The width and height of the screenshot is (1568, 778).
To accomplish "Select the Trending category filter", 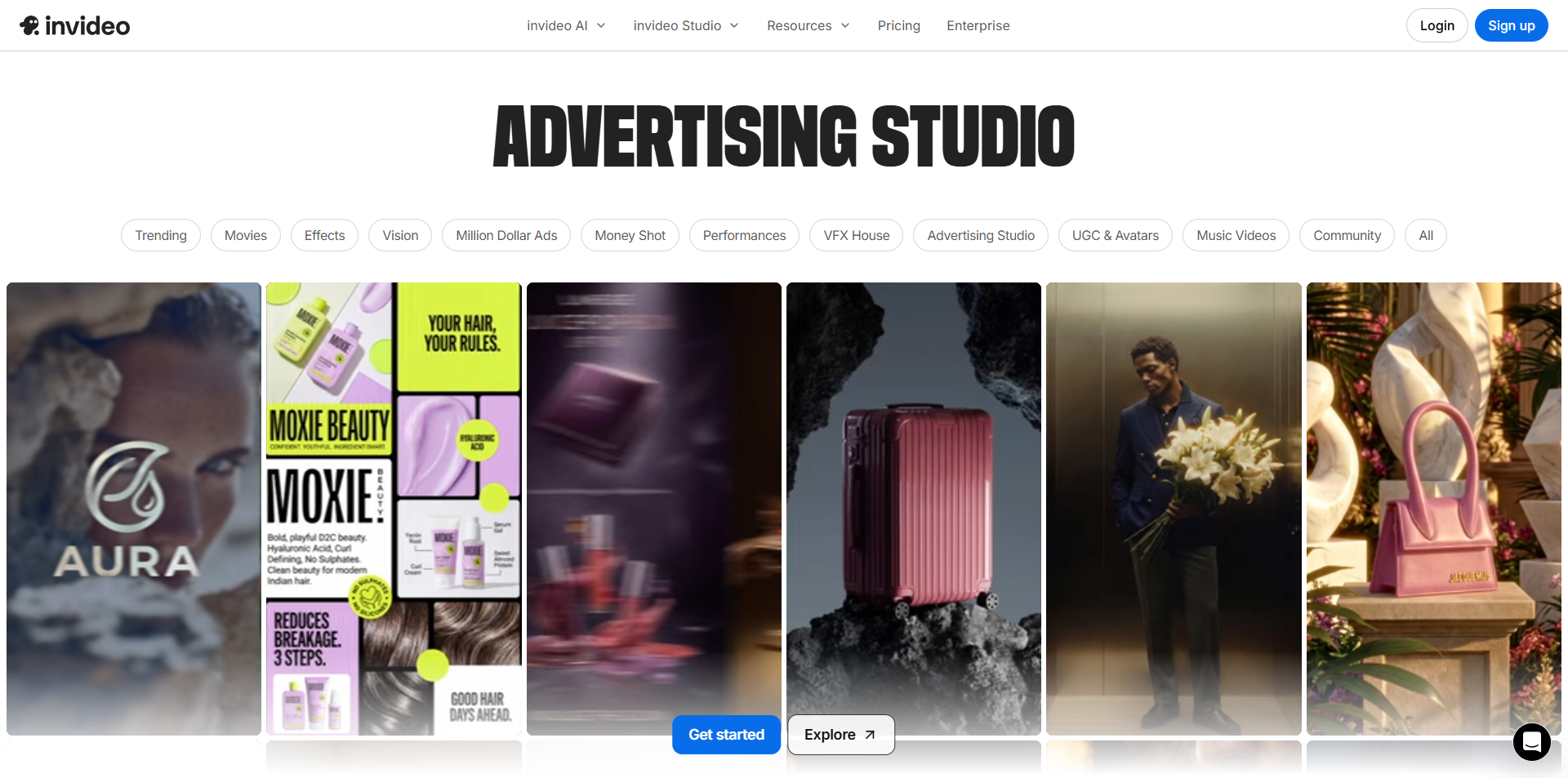I will (x=161, y=235).
